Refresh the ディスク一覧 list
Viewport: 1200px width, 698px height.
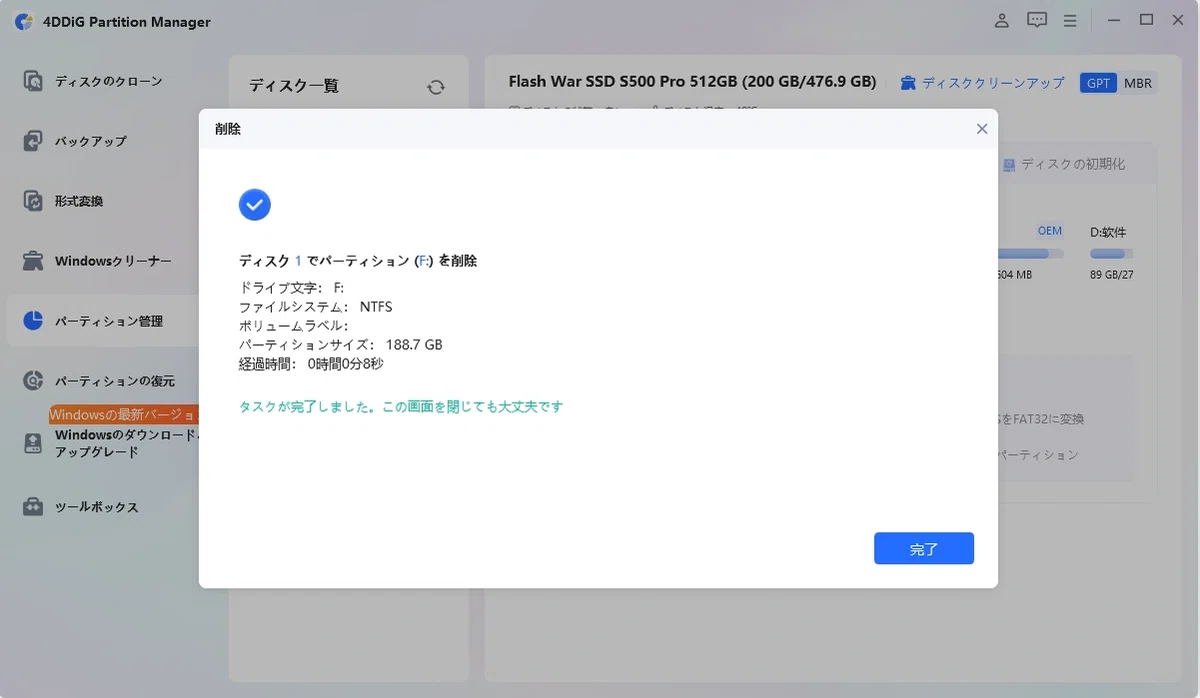tap(436, 87)
